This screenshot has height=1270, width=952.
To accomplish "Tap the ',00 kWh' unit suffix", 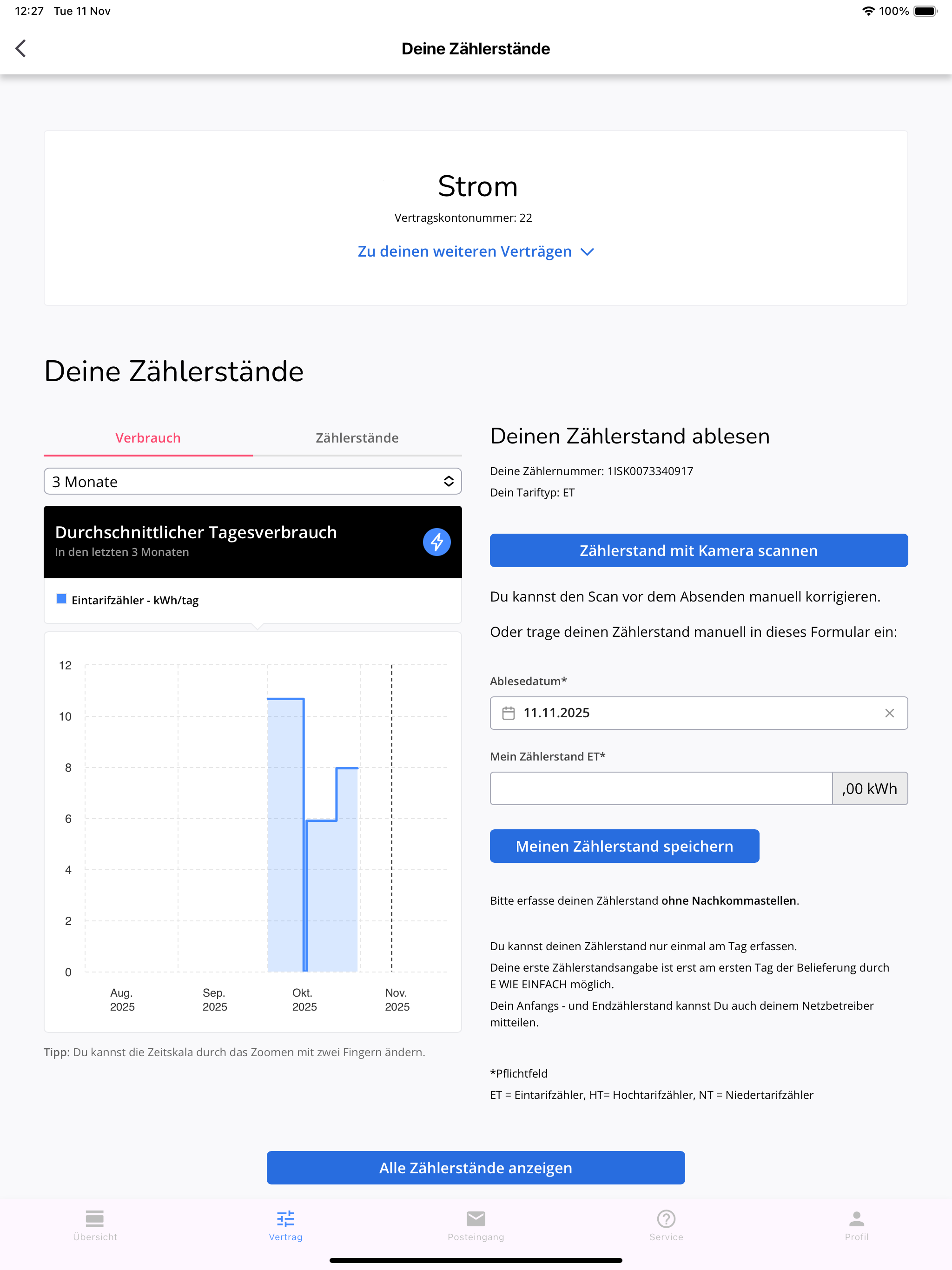I will click(x=870, y=788).
